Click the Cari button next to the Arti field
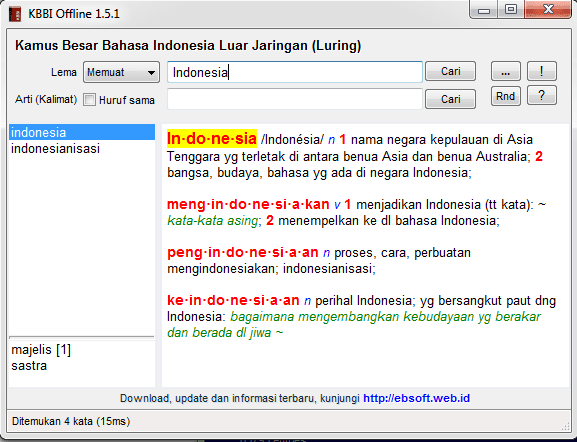The image size is (577, 442). [450, 99]
